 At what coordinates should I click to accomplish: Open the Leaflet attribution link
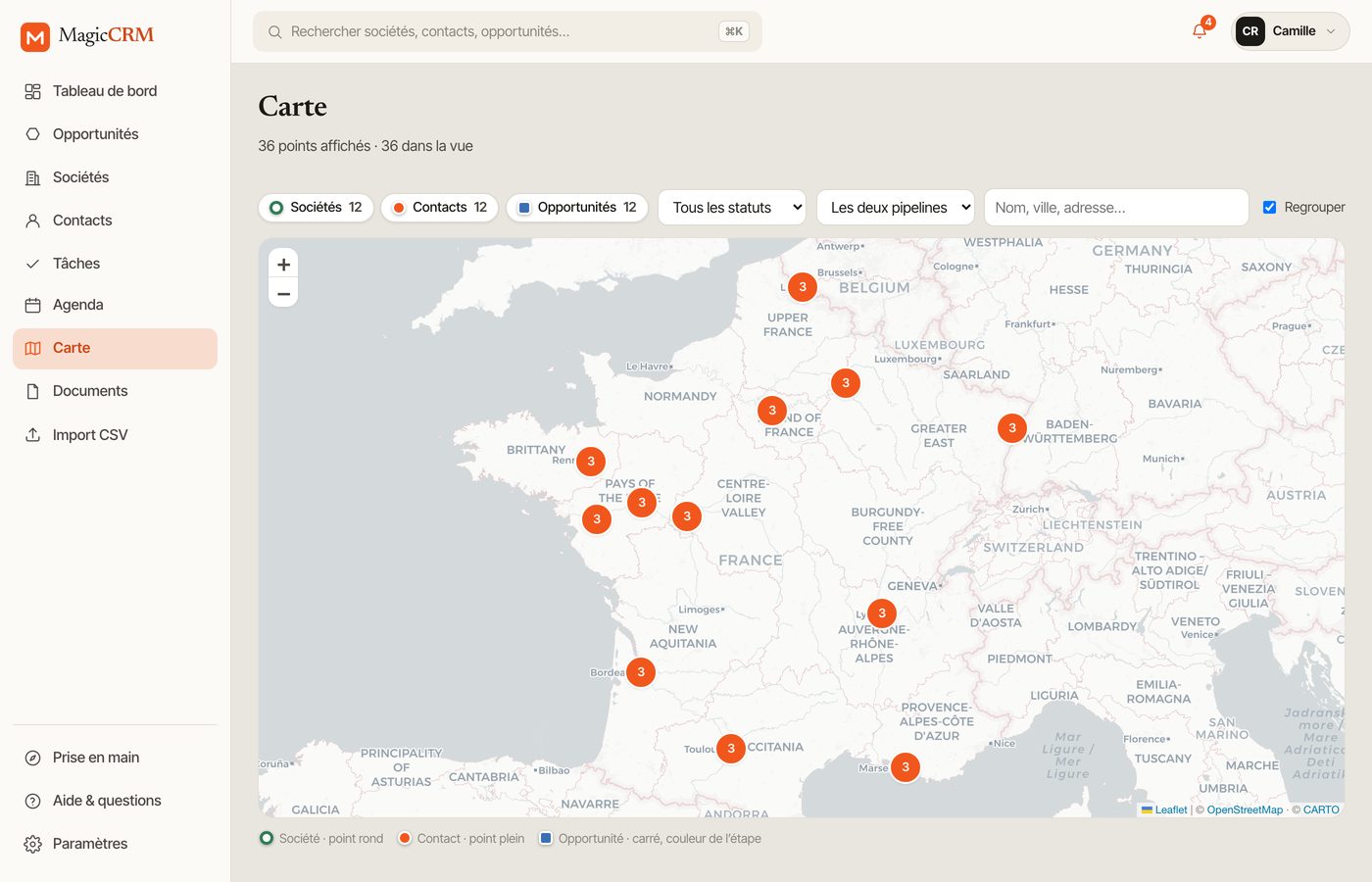pos(1164,809)
